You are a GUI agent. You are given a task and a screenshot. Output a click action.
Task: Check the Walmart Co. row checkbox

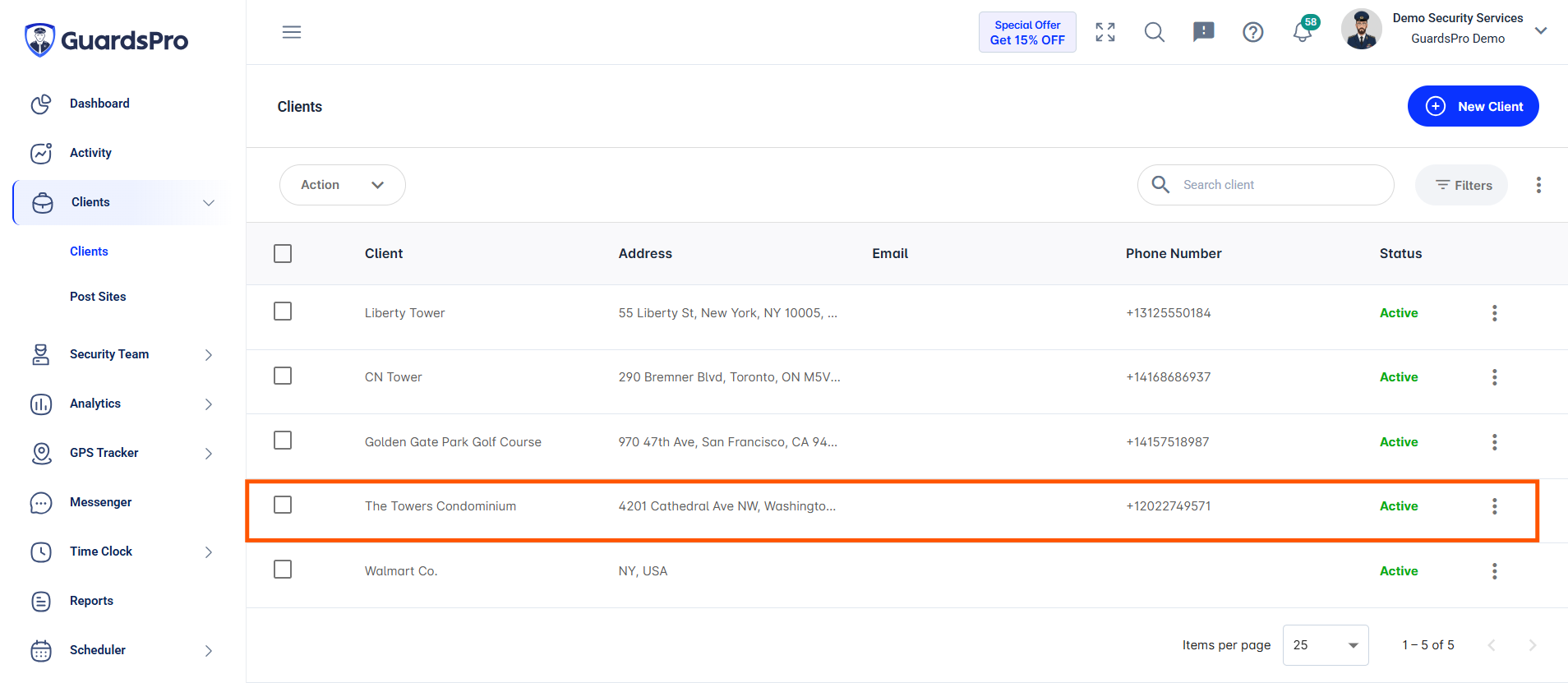coord(283,570)
